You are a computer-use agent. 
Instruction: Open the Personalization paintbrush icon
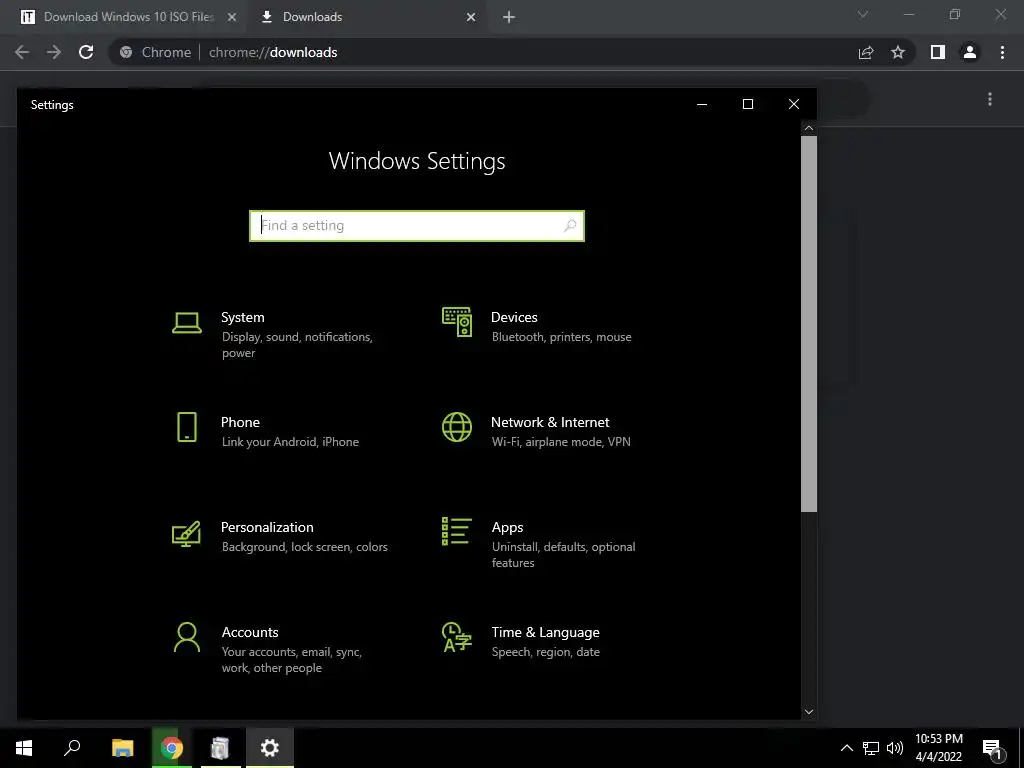[187, 533]
